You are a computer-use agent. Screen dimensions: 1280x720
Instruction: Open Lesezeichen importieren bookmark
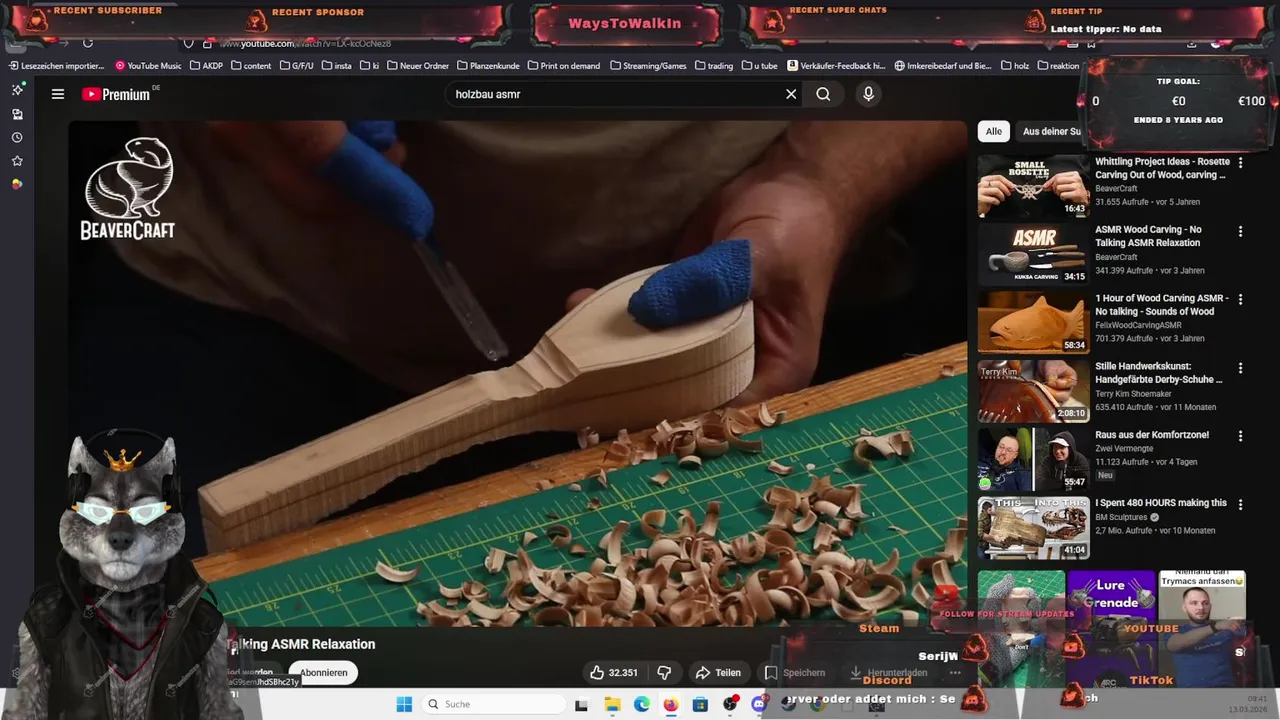pyautogui.click(x=57, y=66)
